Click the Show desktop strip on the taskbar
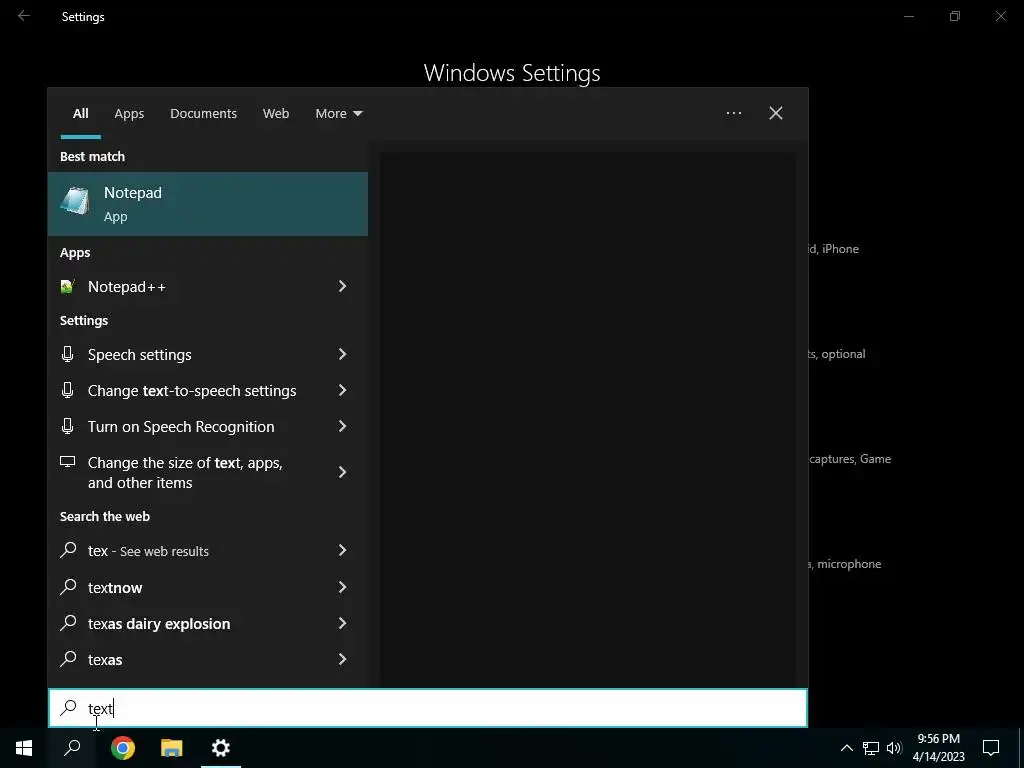The height and width of the screenshot is (768, 1024). (x=1021, y=748)
